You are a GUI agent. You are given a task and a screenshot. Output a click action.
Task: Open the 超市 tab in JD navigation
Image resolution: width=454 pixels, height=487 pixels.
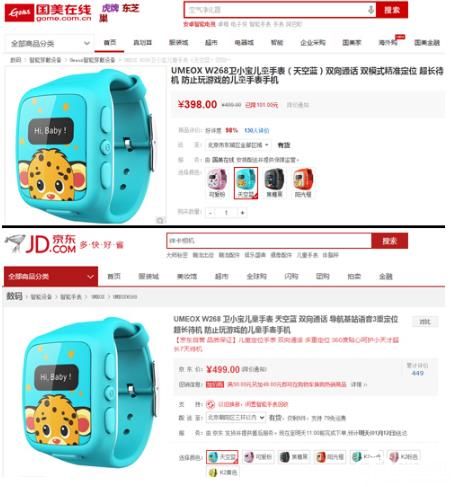coord(221,276)
